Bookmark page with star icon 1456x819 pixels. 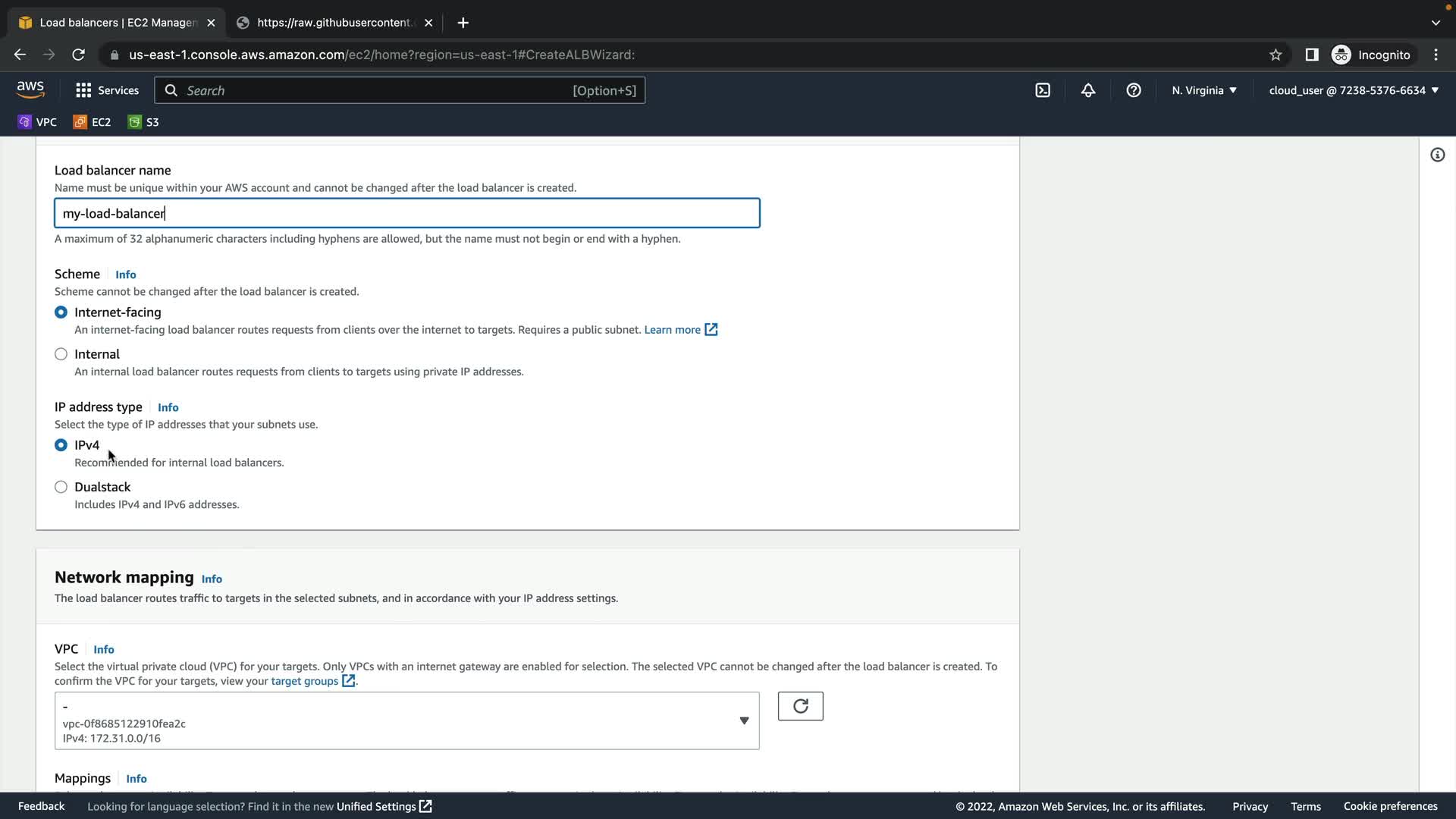click(1276, 55)
